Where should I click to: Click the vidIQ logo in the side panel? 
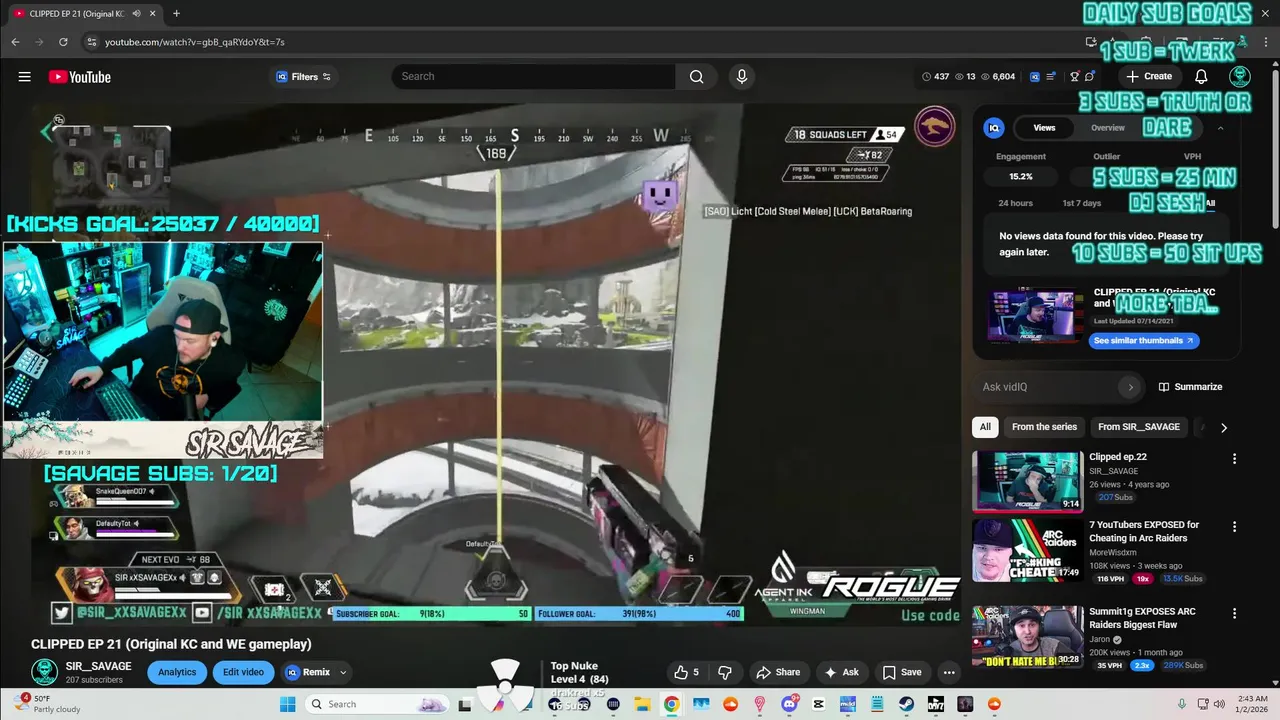(994, 128)
